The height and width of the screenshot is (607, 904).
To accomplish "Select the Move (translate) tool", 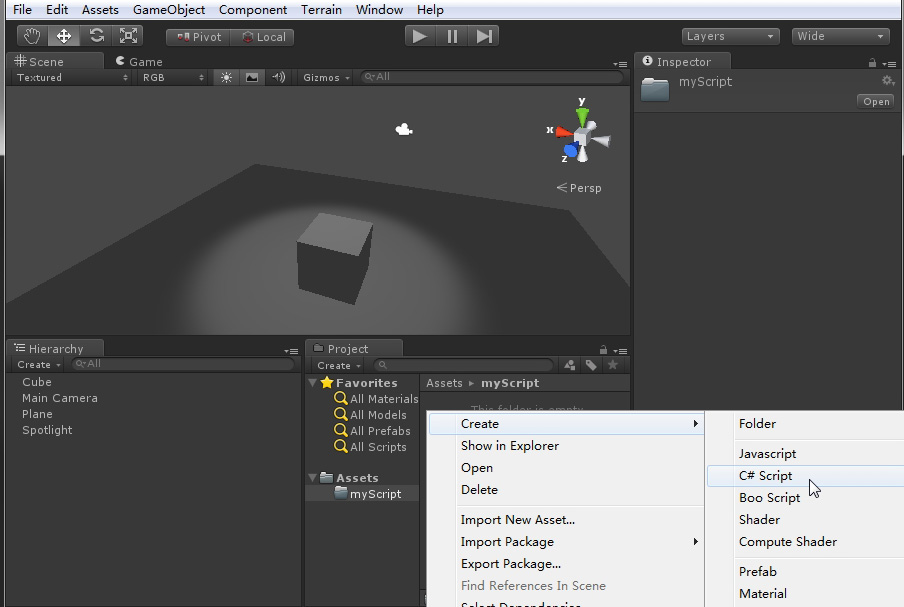I will pos(64,36).
